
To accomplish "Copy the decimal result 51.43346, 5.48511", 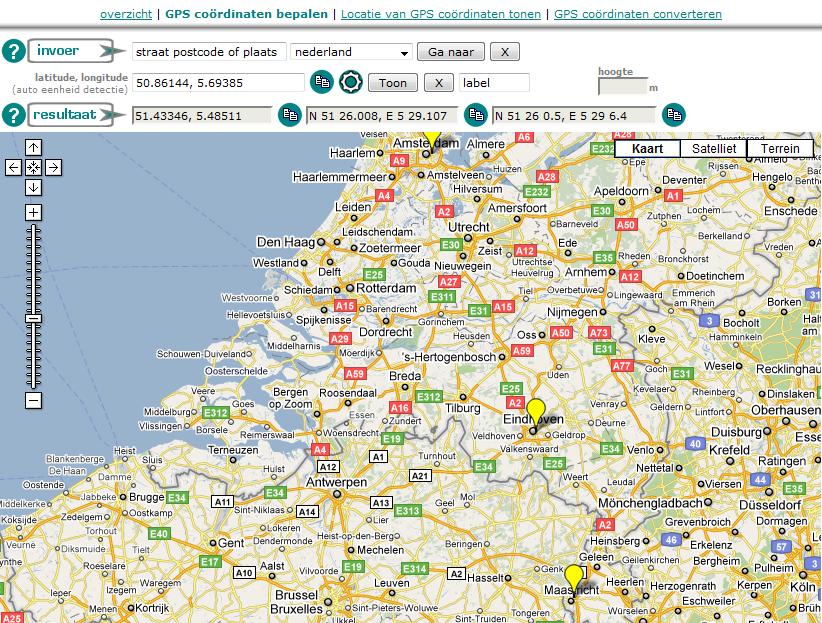I will pyautogui.click(x=289, y=115).
